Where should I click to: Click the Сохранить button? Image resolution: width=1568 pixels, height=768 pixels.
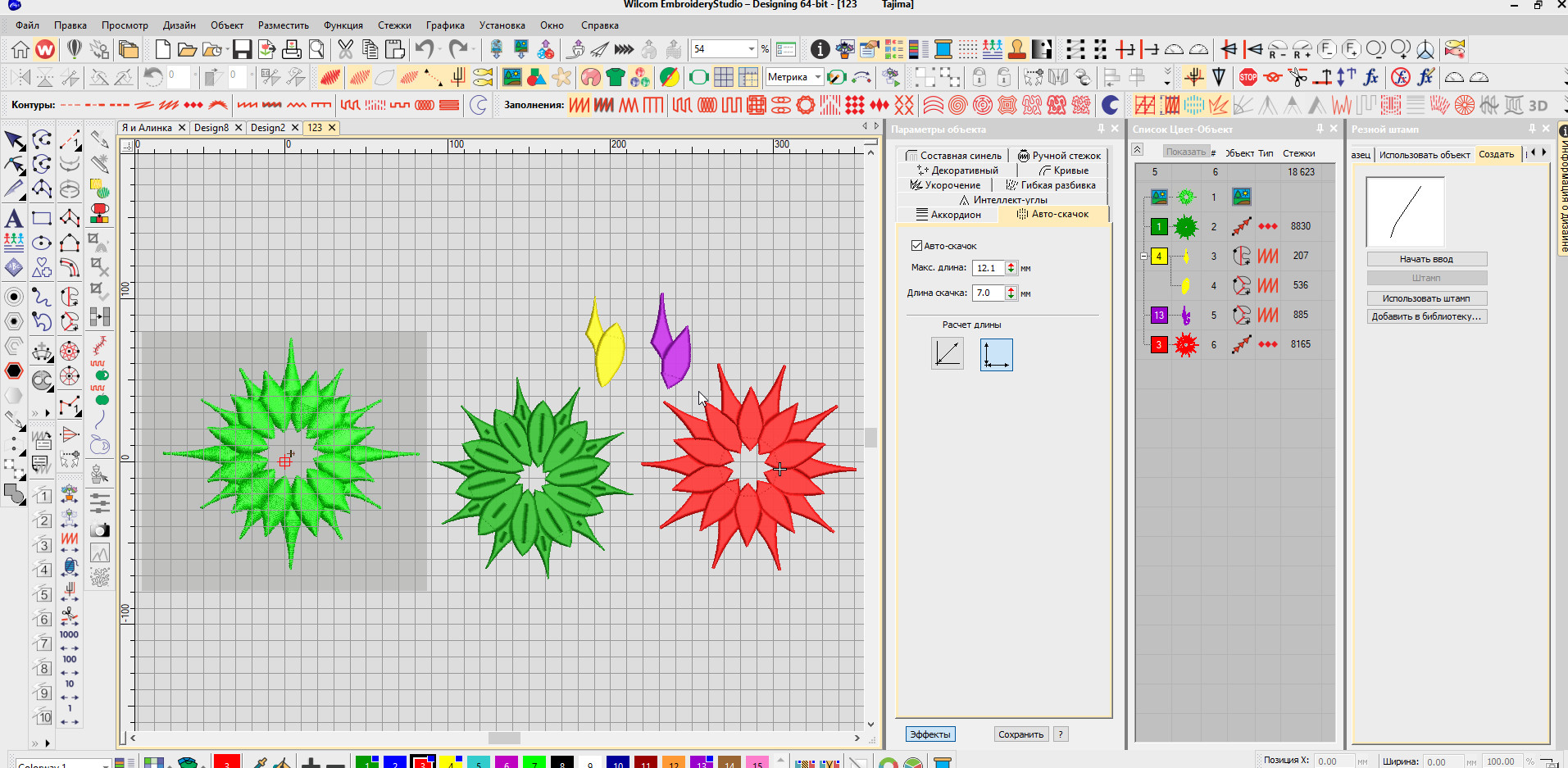click(x=1020, y=734)
